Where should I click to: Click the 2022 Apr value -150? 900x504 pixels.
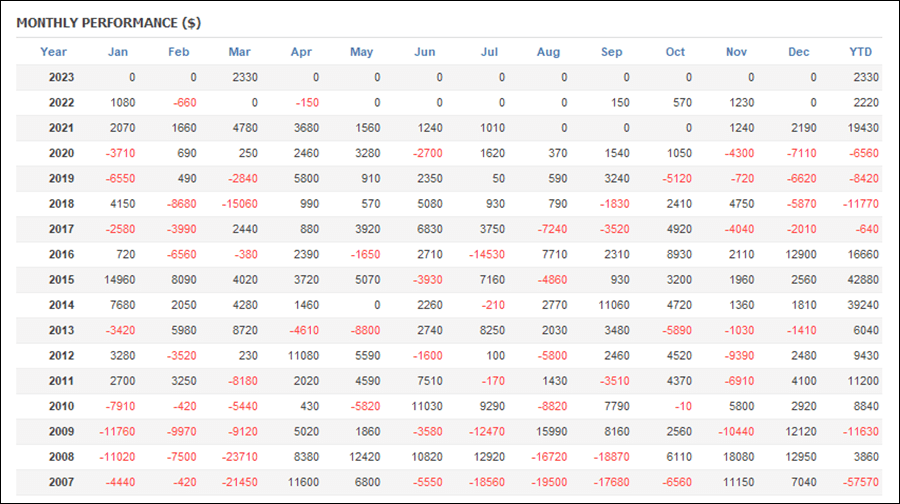pos(307,103)
